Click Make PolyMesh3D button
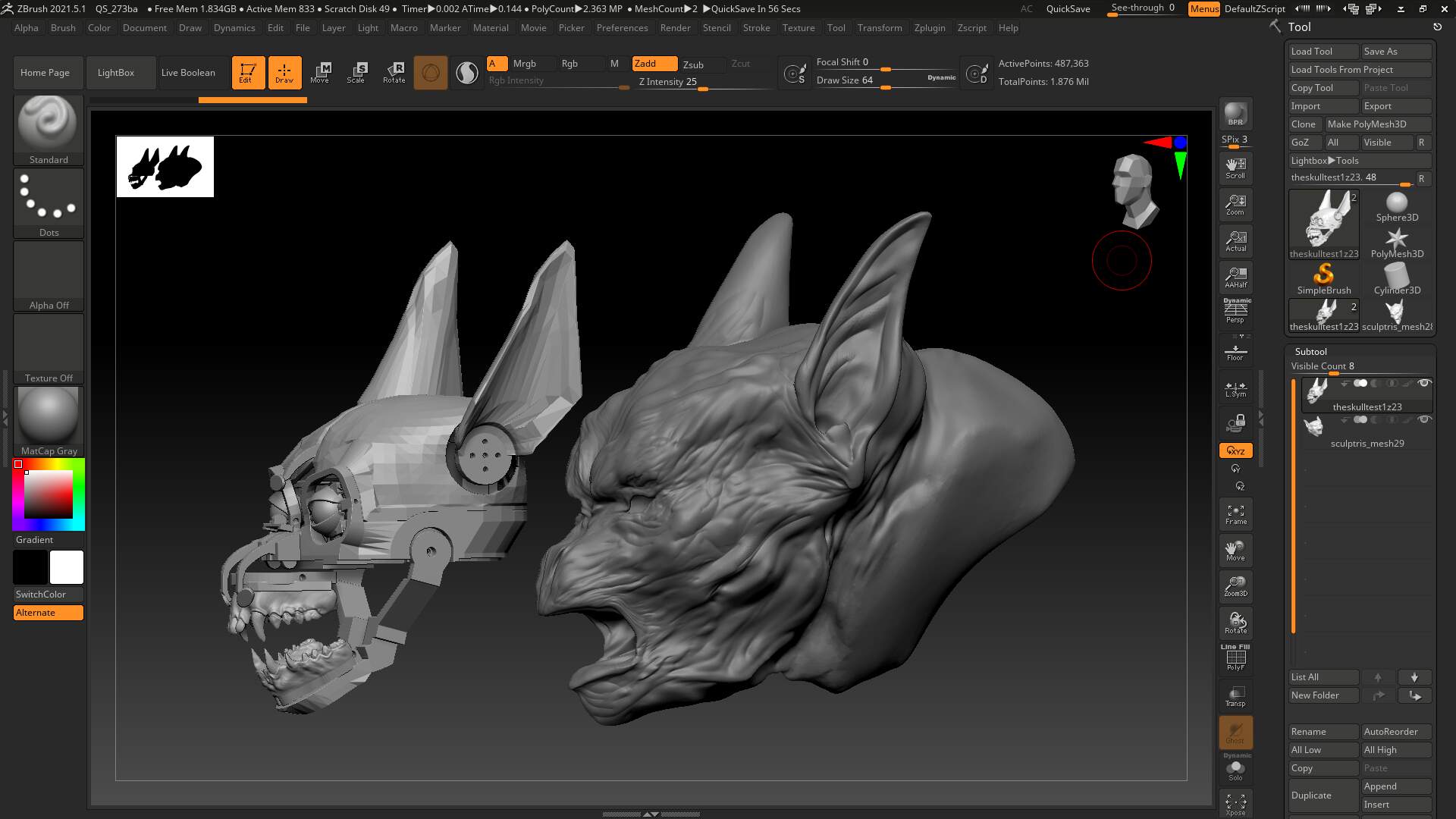Viewport: 1456px width, 819px height. coord(1378,124)
